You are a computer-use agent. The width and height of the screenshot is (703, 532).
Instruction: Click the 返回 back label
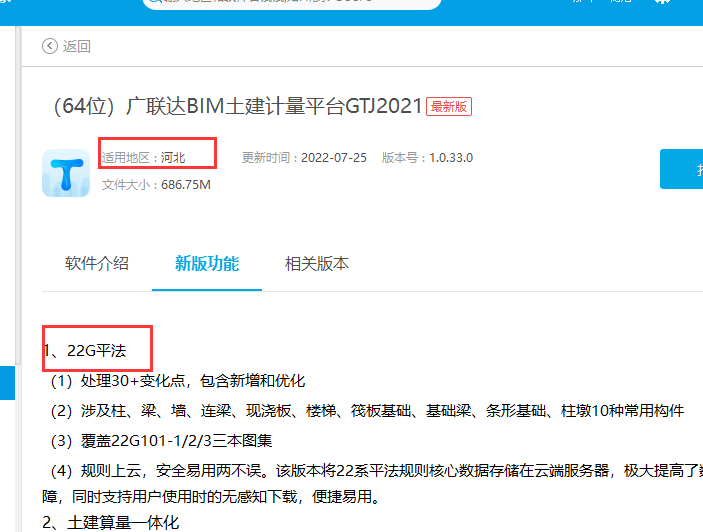point(77,46)
